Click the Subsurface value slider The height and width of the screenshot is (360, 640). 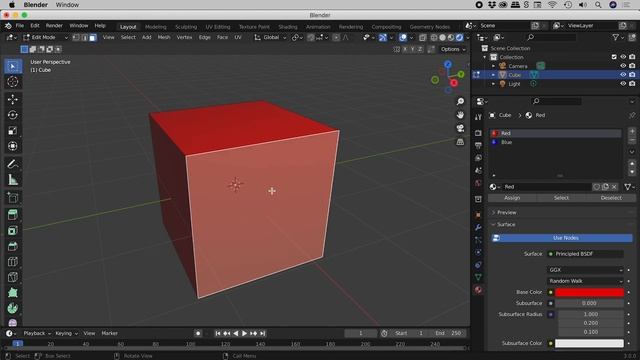(589, 303)
